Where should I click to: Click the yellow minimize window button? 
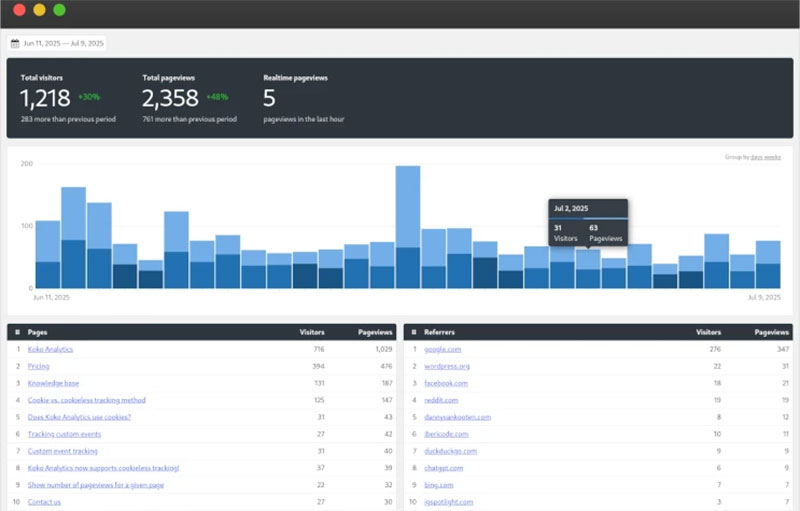click(39, 10)
